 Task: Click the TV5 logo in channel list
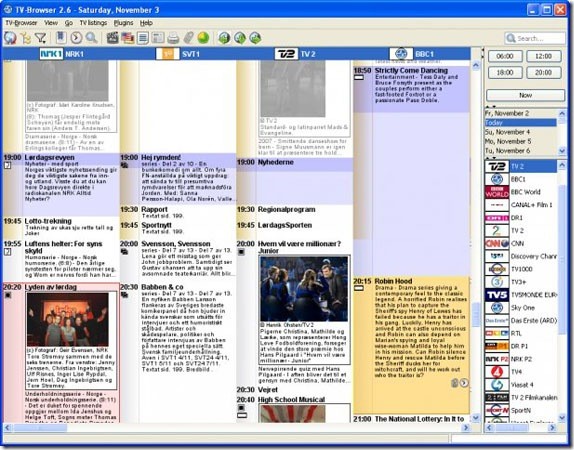497,295
